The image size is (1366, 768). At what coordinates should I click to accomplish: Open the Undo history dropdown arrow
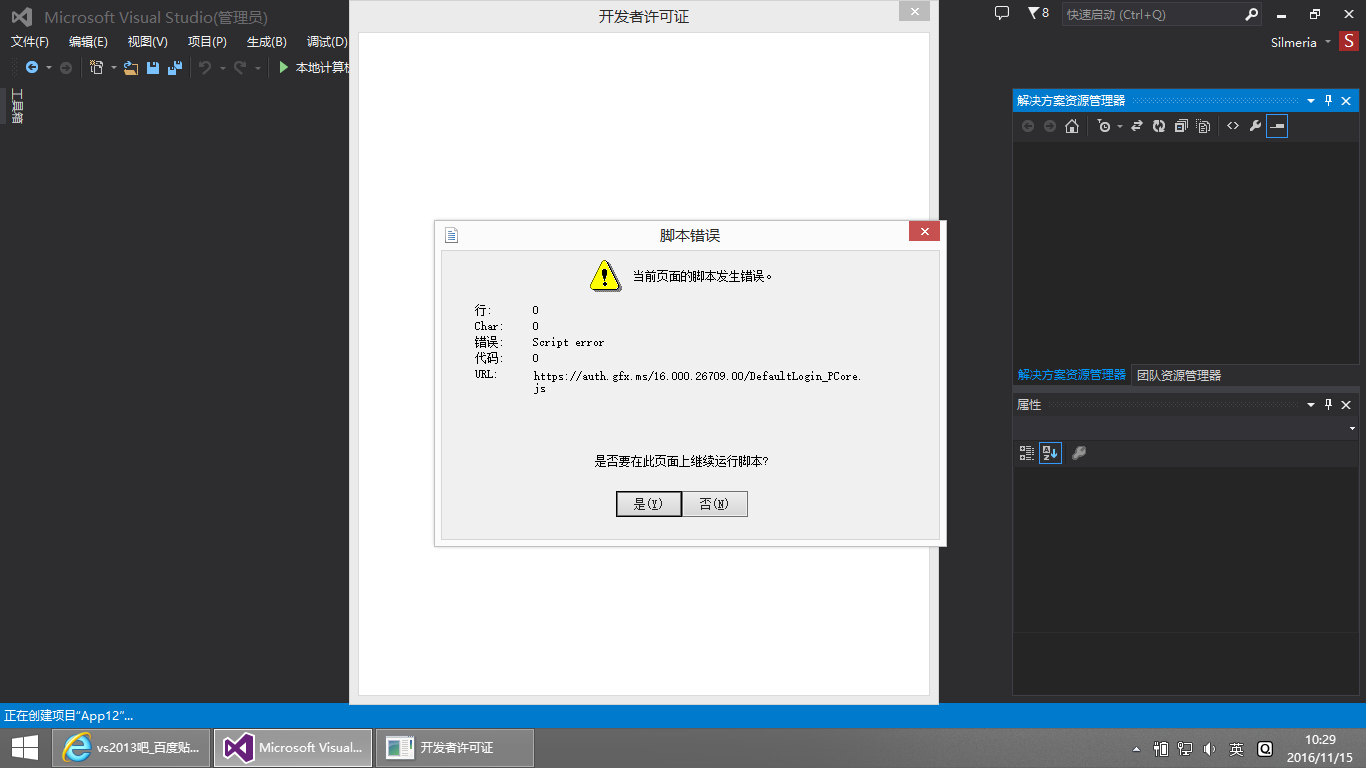tap(221, 67)
